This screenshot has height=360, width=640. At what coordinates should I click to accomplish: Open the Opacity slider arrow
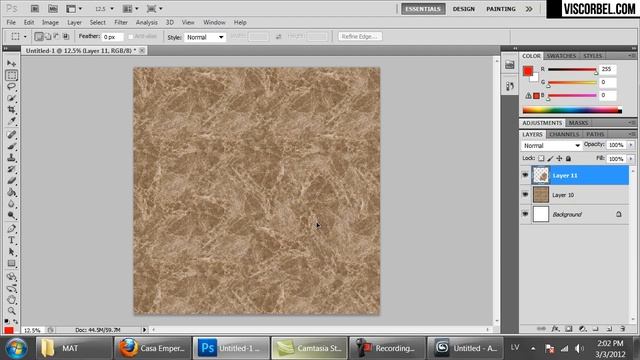pyautogui.click(x=631, y=145)
